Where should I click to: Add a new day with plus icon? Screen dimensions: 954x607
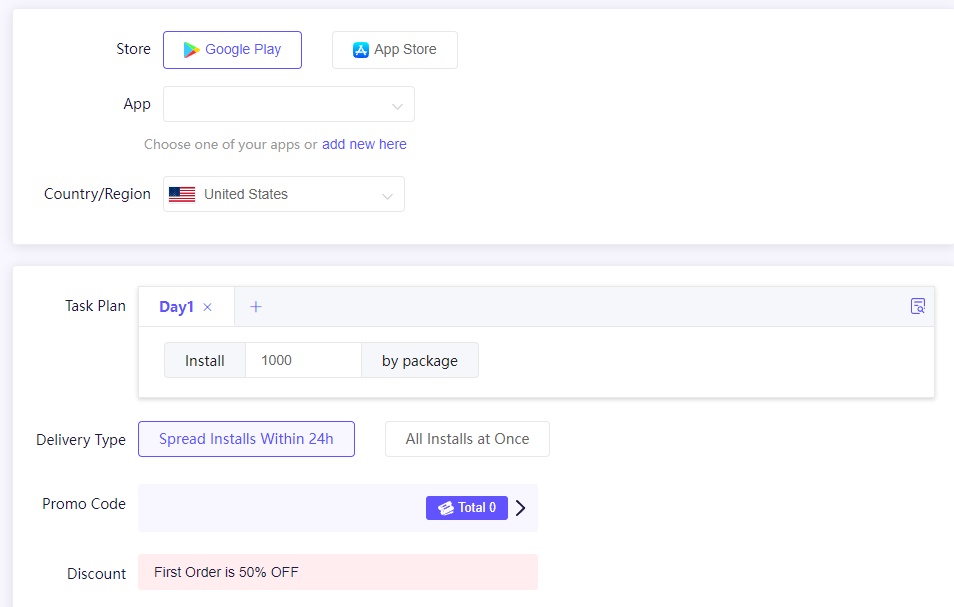pyautogui.click(x=256, y=307)
